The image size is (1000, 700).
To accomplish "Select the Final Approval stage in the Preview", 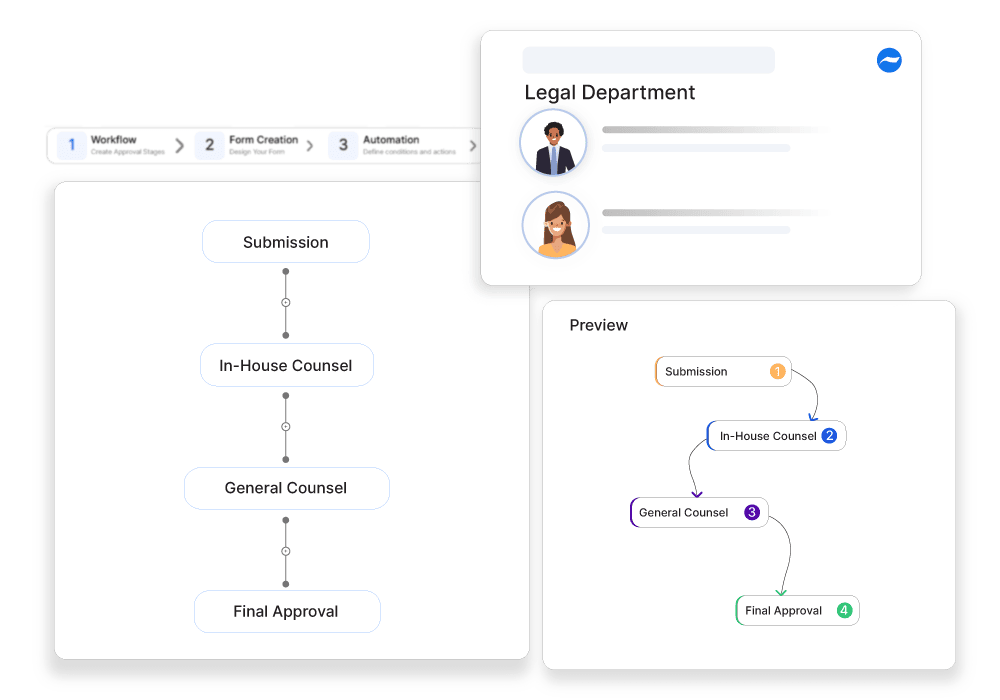I will click(x=790, y=610).
